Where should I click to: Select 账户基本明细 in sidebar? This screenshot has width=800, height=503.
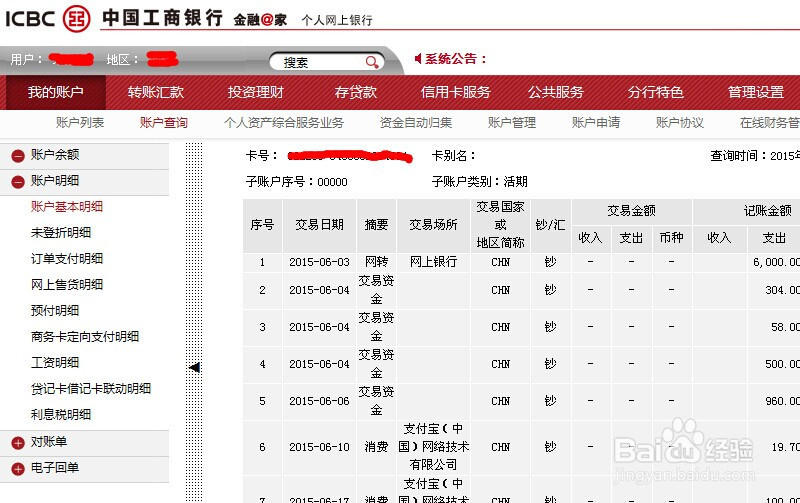[67, 207]
